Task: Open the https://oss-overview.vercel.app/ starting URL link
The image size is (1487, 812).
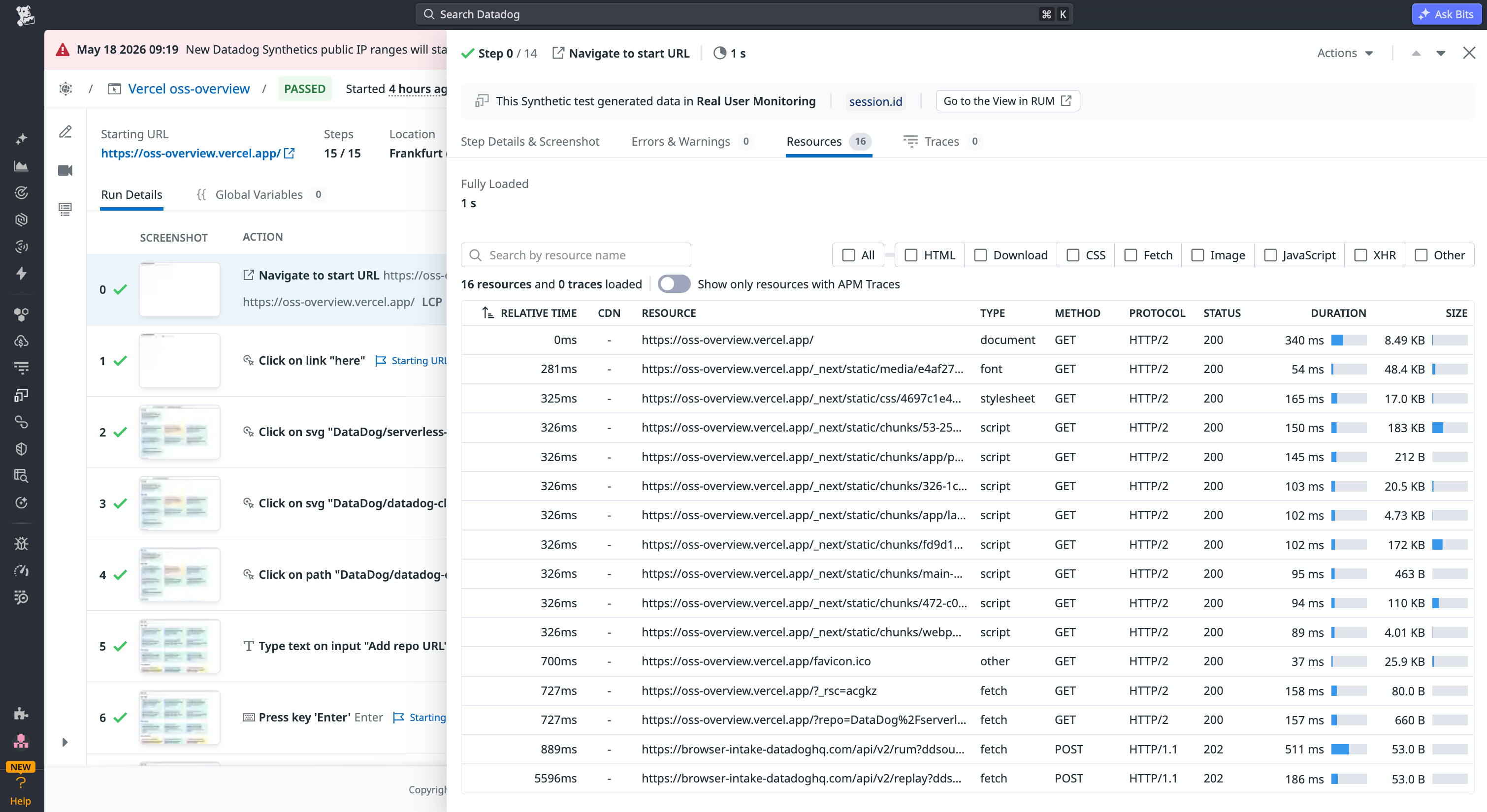Action: click(x=191, y=153)
